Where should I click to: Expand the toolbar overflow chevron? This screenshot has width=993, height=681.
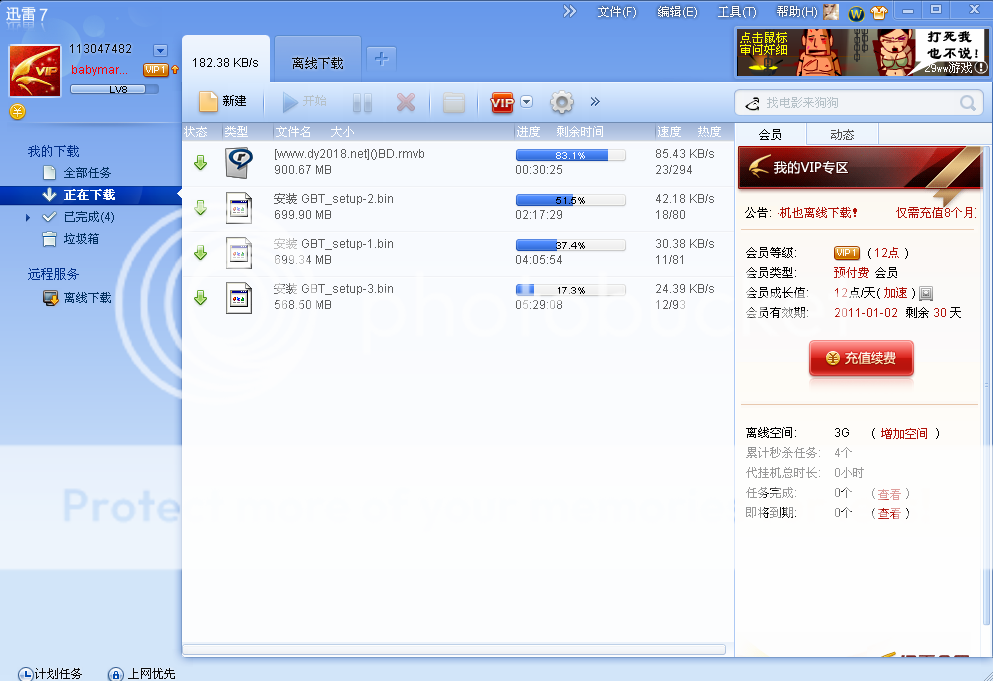[x=595, y=102]
